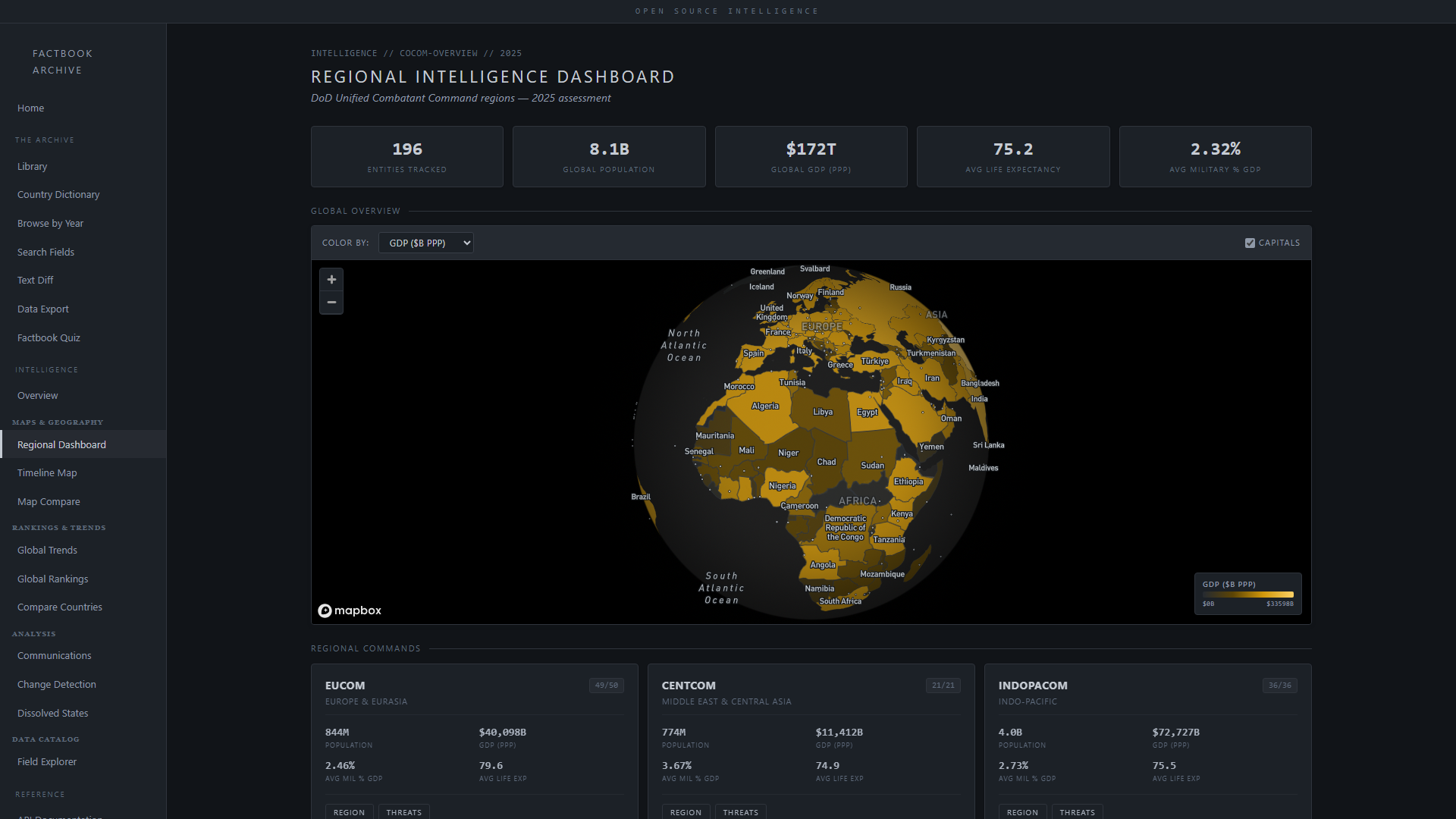Select the REGION tab on CENTCOM card
The width and height of the screenshot is (1456, 819).
(x=686, y=811)
